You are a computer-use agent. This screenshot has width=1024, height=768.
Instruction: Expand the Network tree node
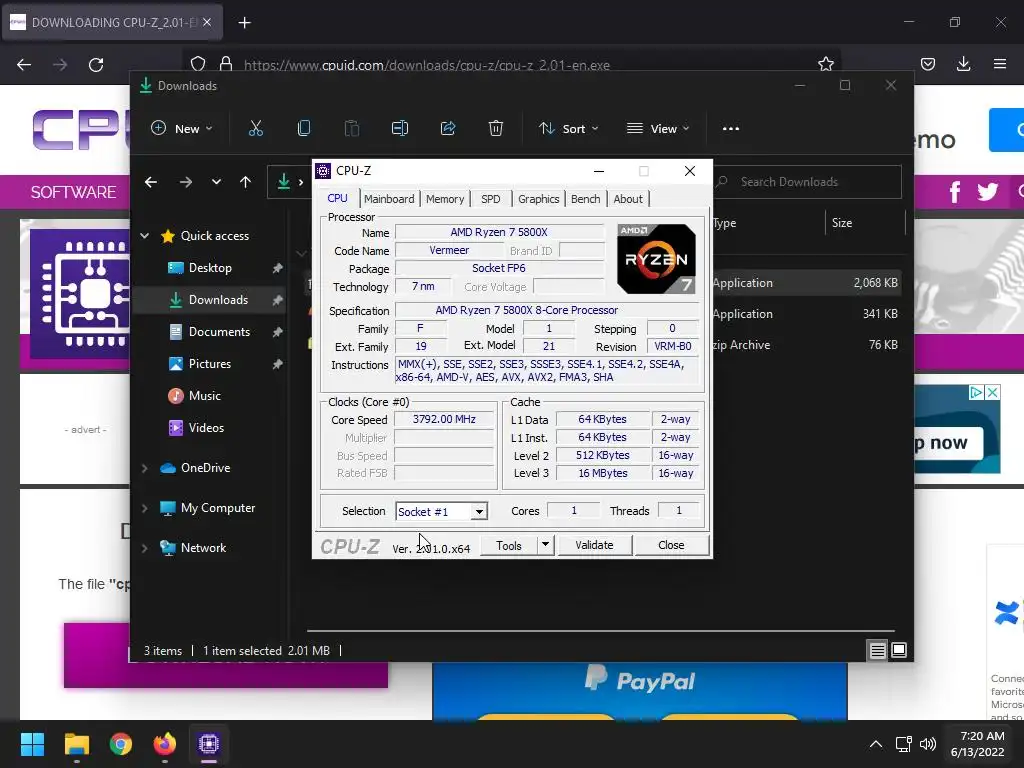pyautogui.click(x=144, y=548)
